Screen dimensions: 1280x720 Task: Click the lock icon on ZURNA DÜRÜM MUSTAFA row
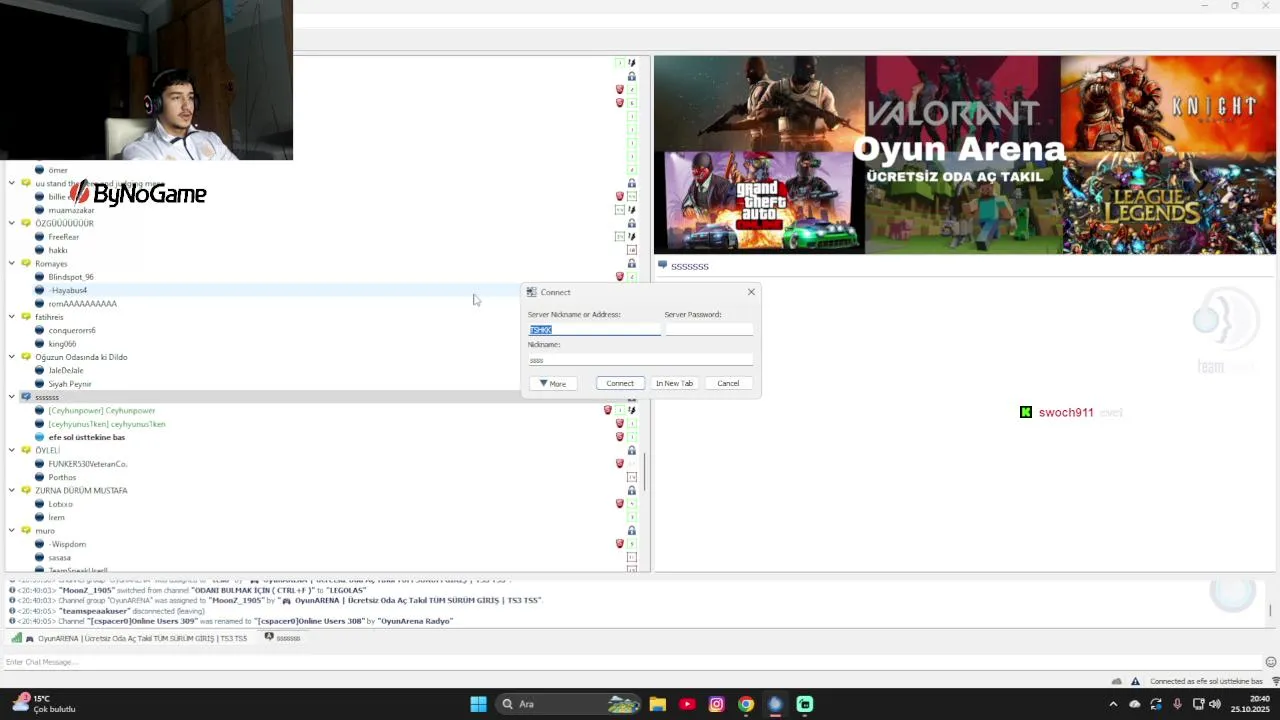tap(632, 490)
